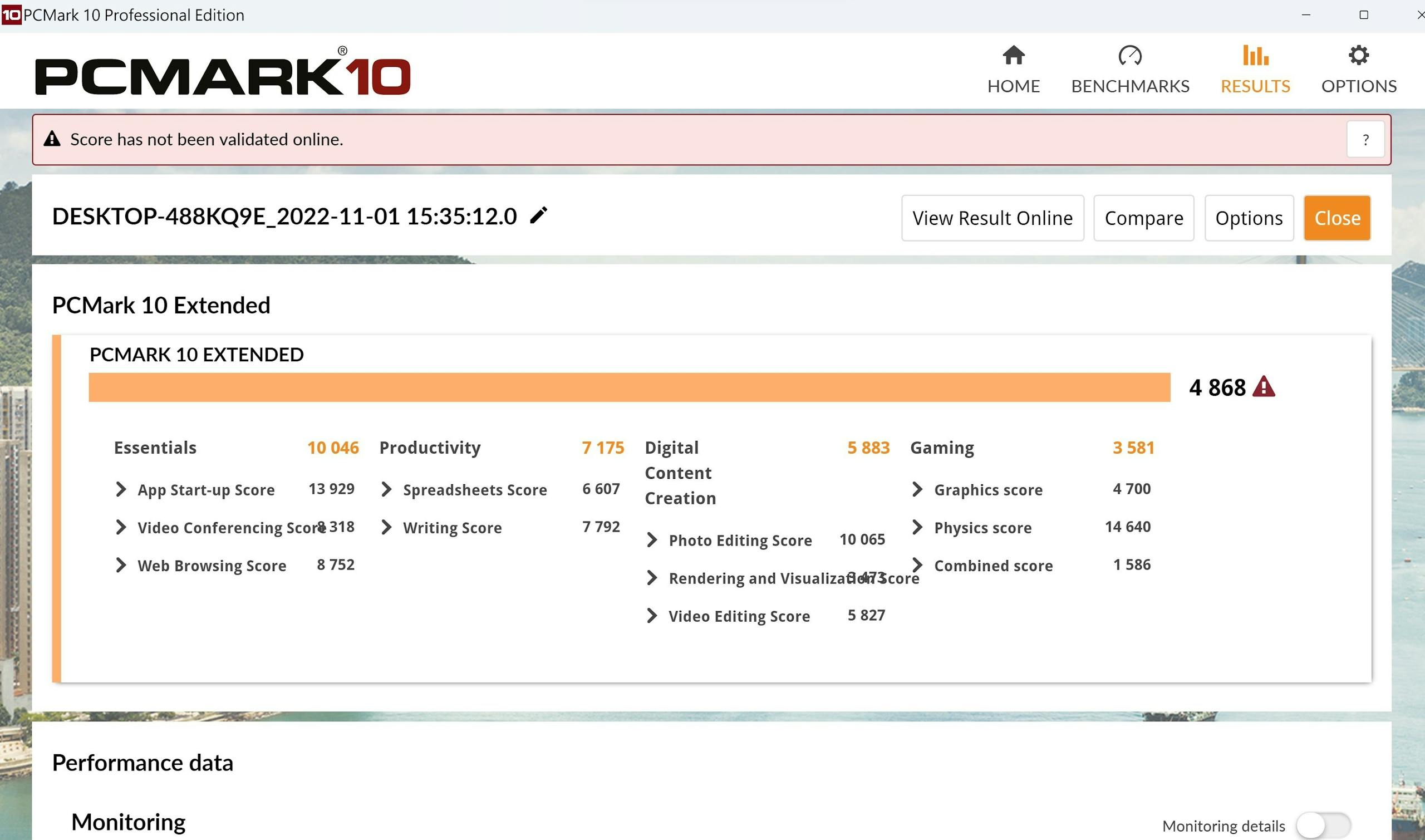Click the Compare button
This screenshot has width=1425, height=840.
[1143, 218]
